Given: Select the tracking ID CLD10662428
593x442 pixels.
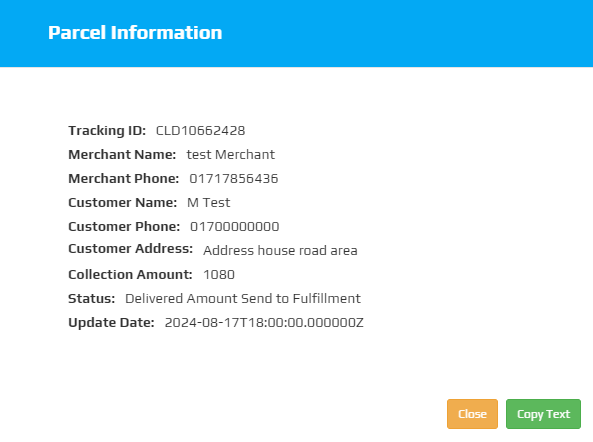Looking at the screenshot, I should [200, 131].
